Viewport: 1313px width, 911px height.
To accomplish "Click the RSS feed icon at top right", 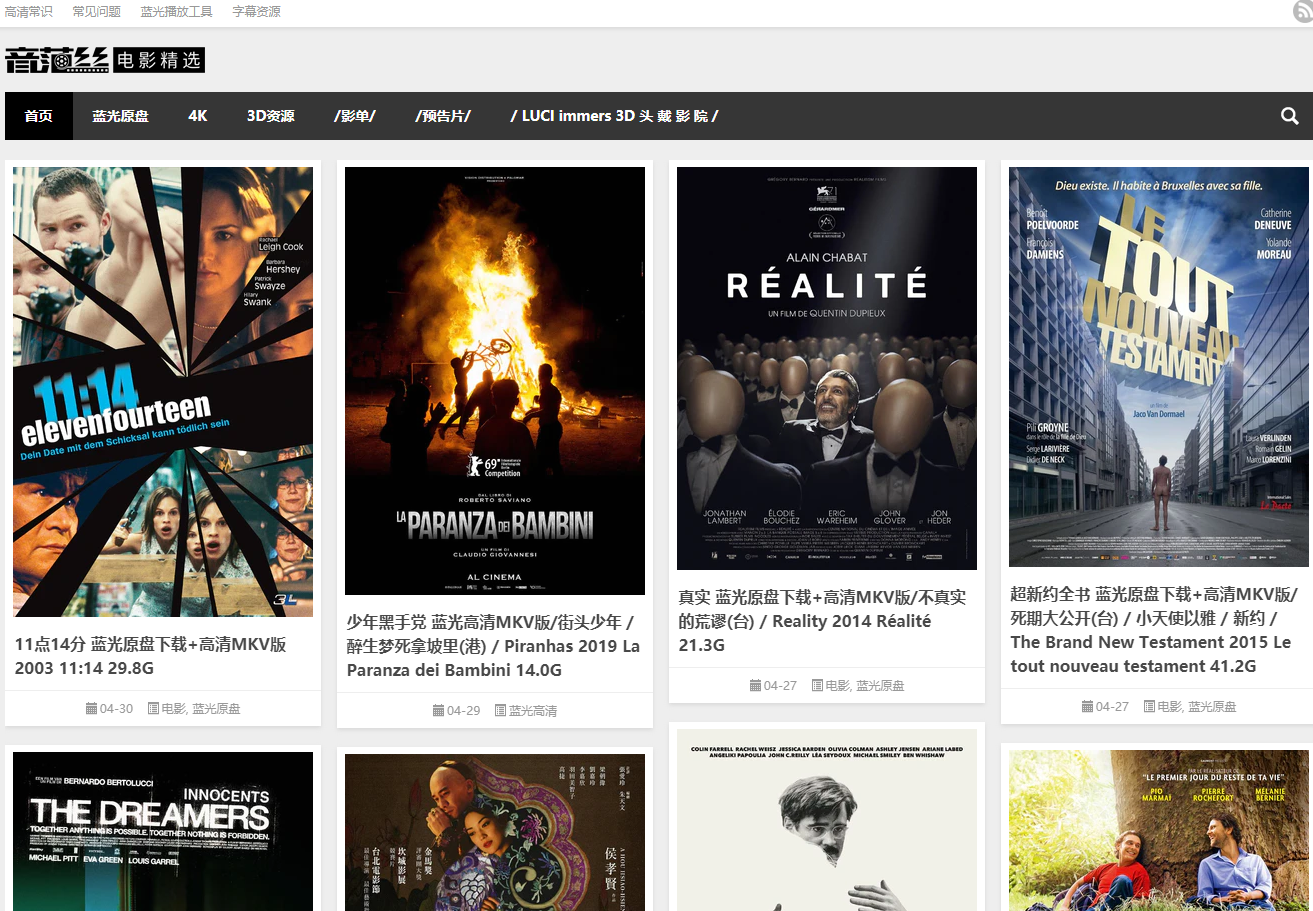I will (x=1302, y=12).
